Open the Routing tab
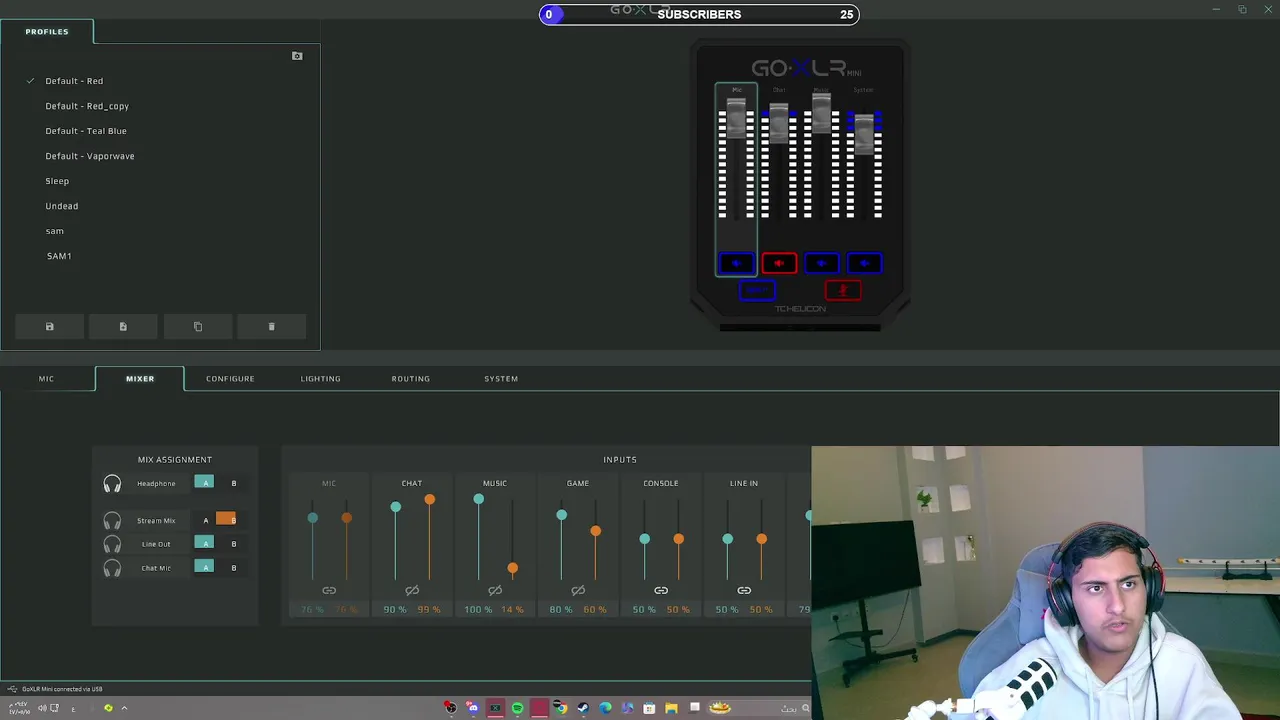Viewport: 1280px width, 720px height. pos(411,379)
